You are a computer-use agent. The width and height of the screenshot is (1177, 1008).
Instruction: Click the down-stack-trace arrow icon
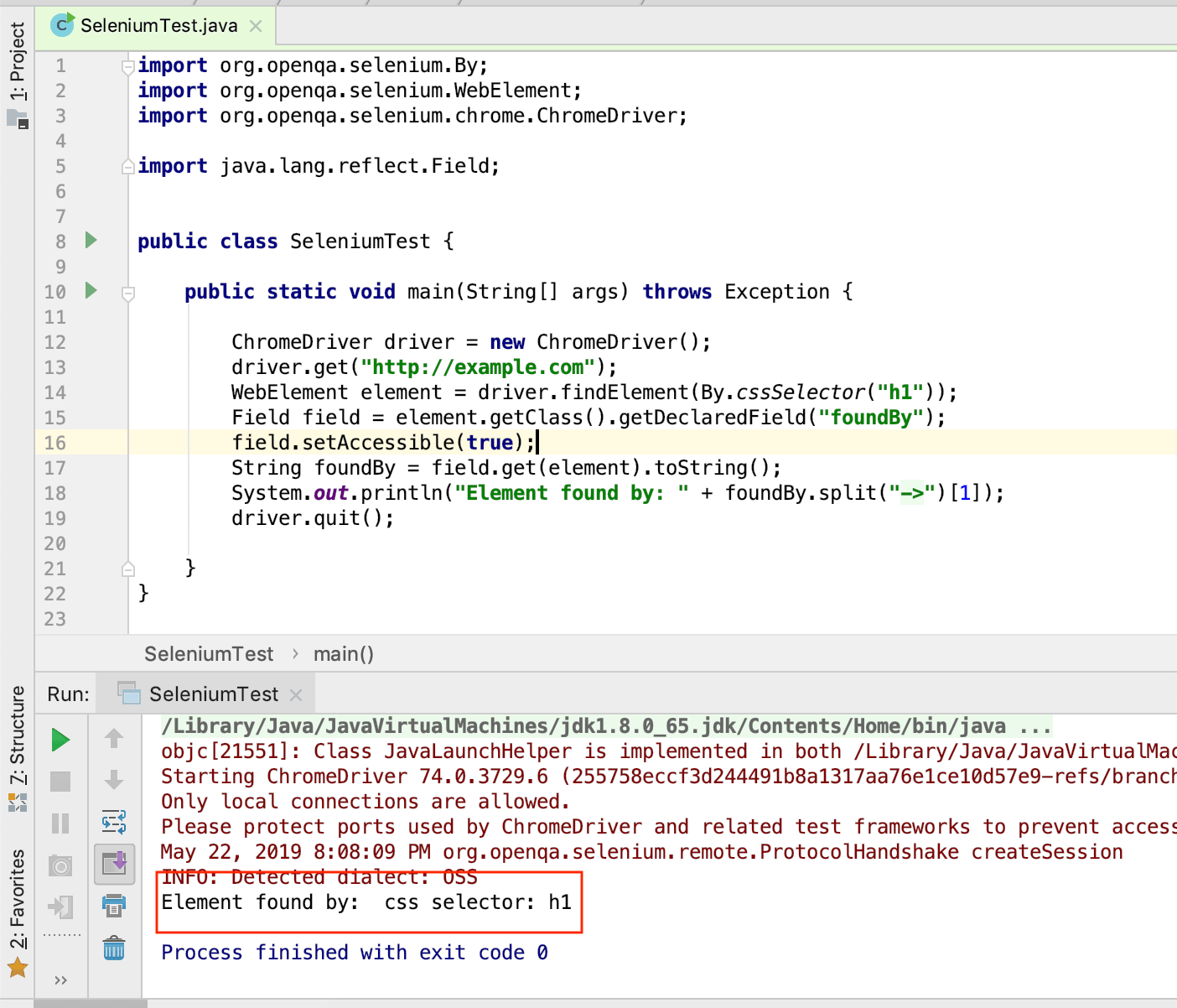[x=115, y=781]
